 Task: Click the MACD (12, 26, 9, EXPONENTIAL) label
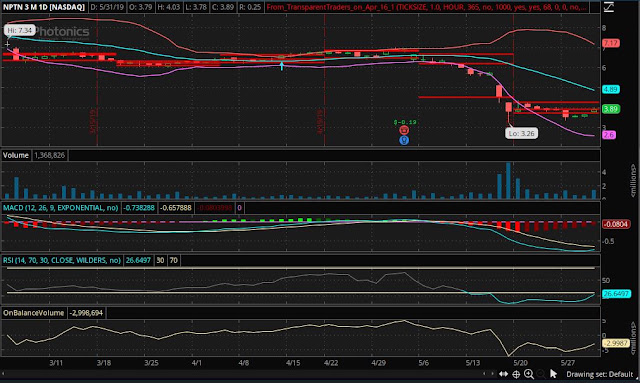[60, 208]
